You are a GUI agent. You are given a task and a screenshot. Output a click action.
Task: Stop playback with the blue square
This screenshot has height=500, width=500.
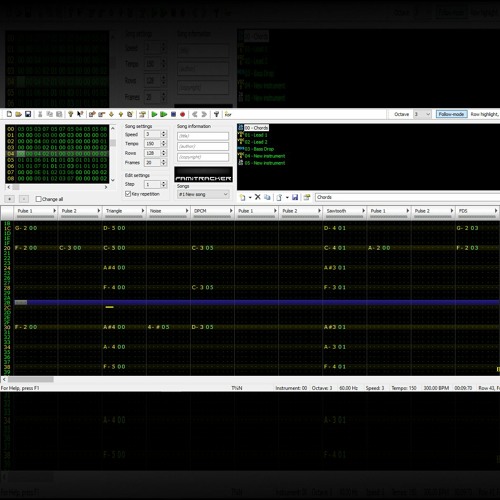click(173, 114)
